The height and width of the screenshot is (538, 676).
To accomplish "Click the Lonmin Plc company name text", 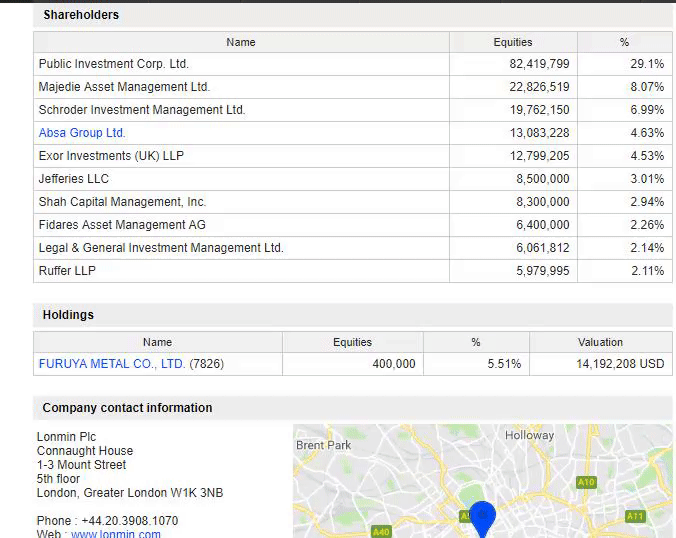I will (x=66, y=437).
